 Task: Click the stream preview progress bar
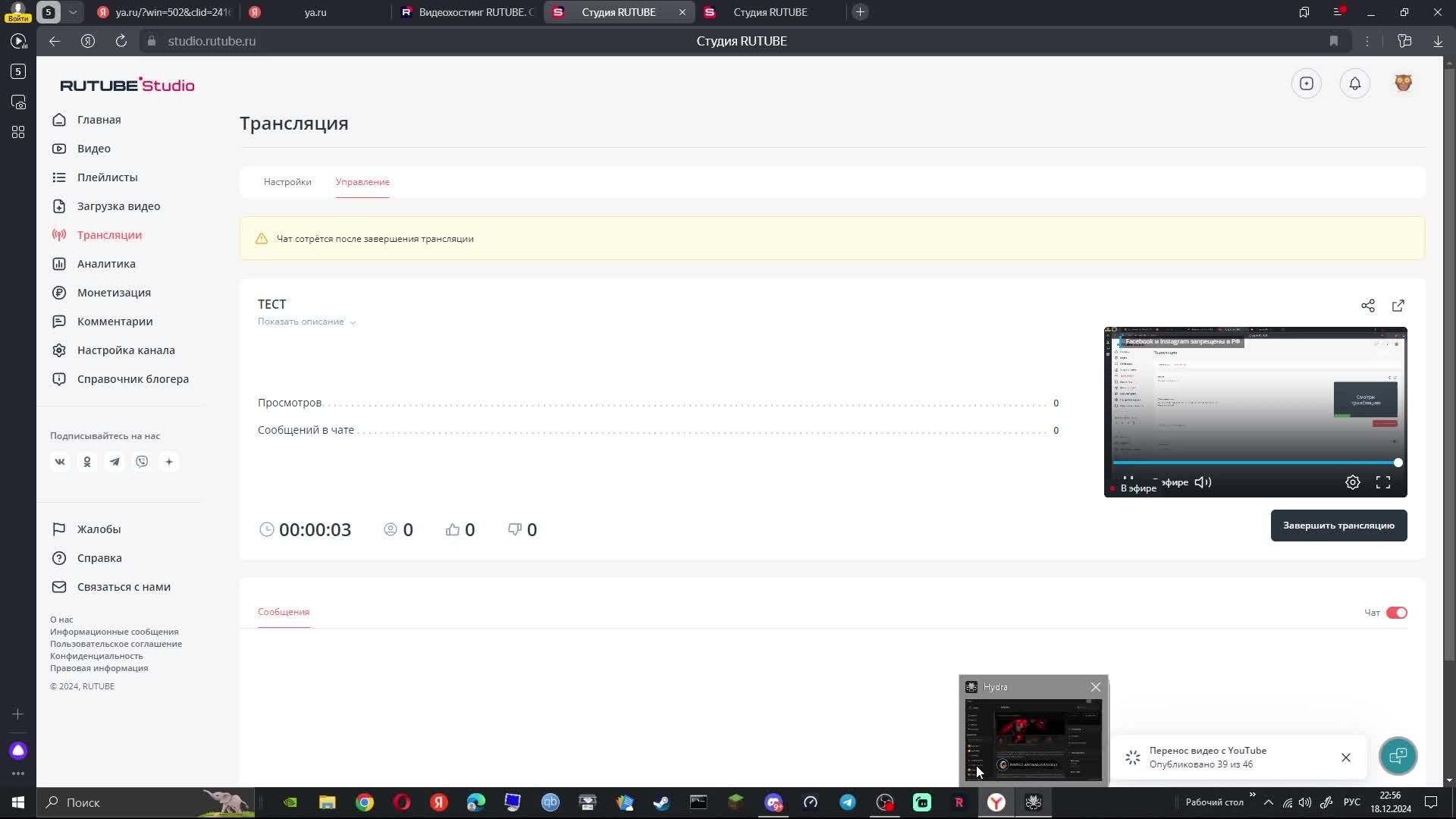coord(1251,463)
